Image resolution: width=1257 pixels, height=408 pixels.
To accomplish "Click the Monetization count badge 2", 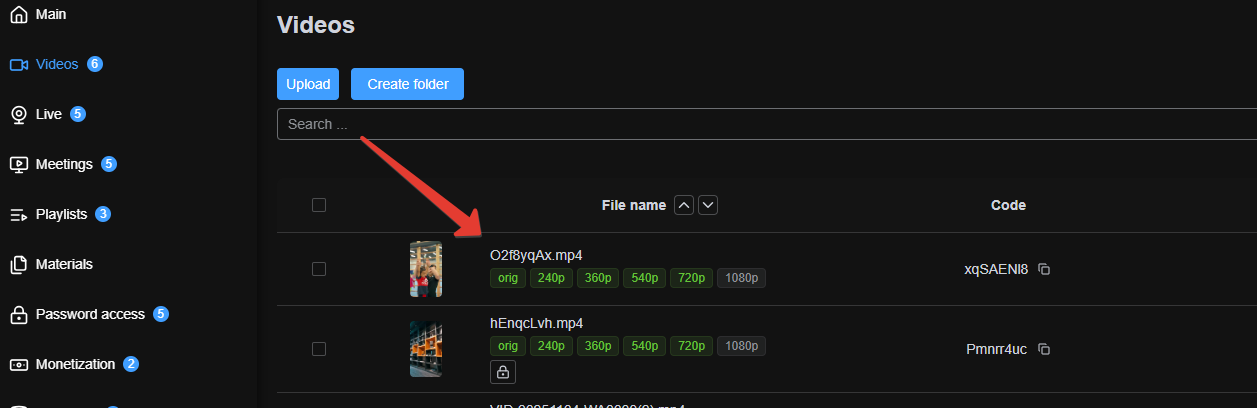I will click(131, 364).
